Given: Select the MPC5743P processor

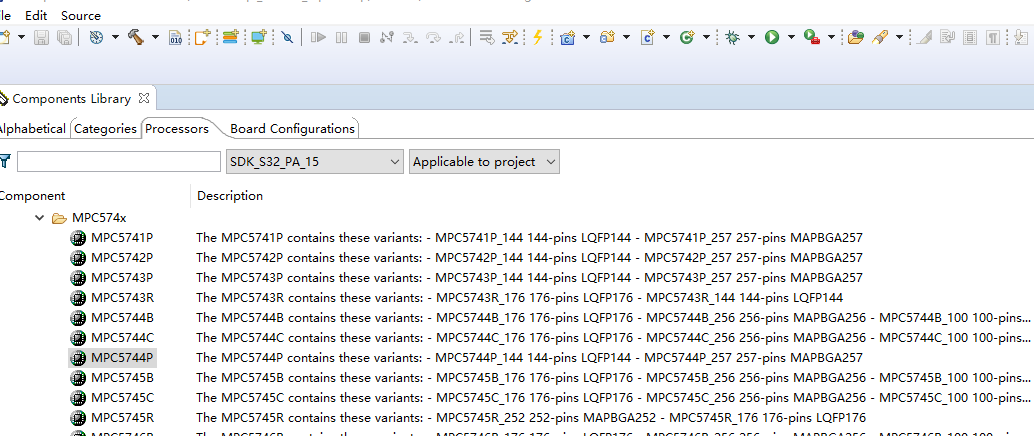Looking at the screenshot, I should coord(122,278).
